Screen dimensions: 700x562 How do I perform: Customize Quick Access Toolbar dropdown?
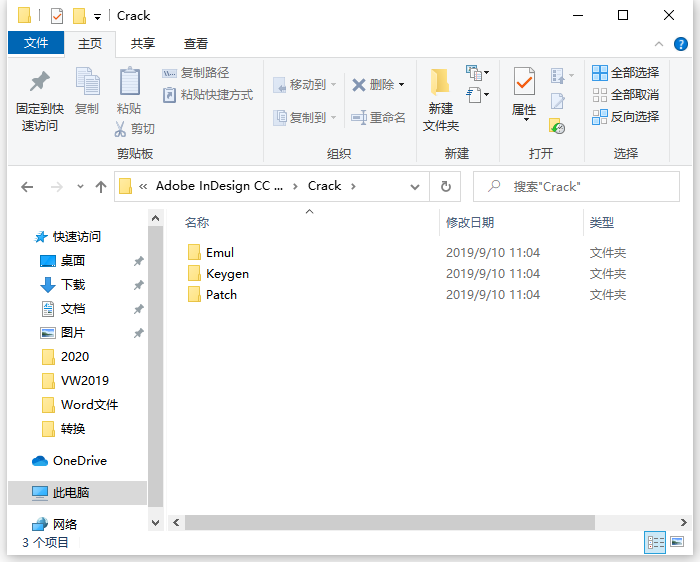click(x=97, y=17)
